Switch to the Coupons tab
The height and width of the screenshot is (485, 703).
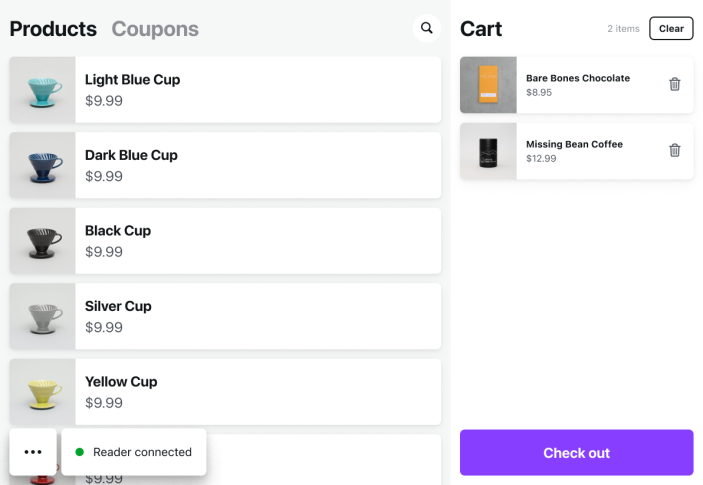click(155, 29)
